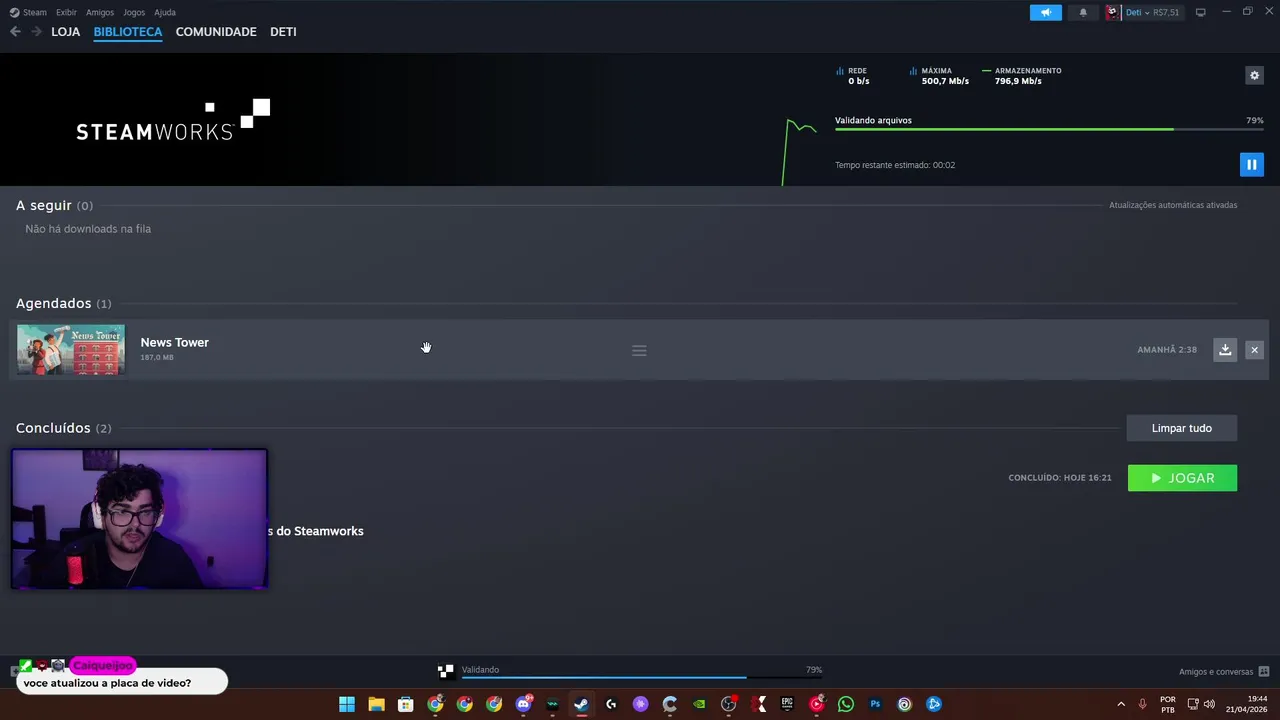Click Tempo restante estimado text

click(895, 165)
